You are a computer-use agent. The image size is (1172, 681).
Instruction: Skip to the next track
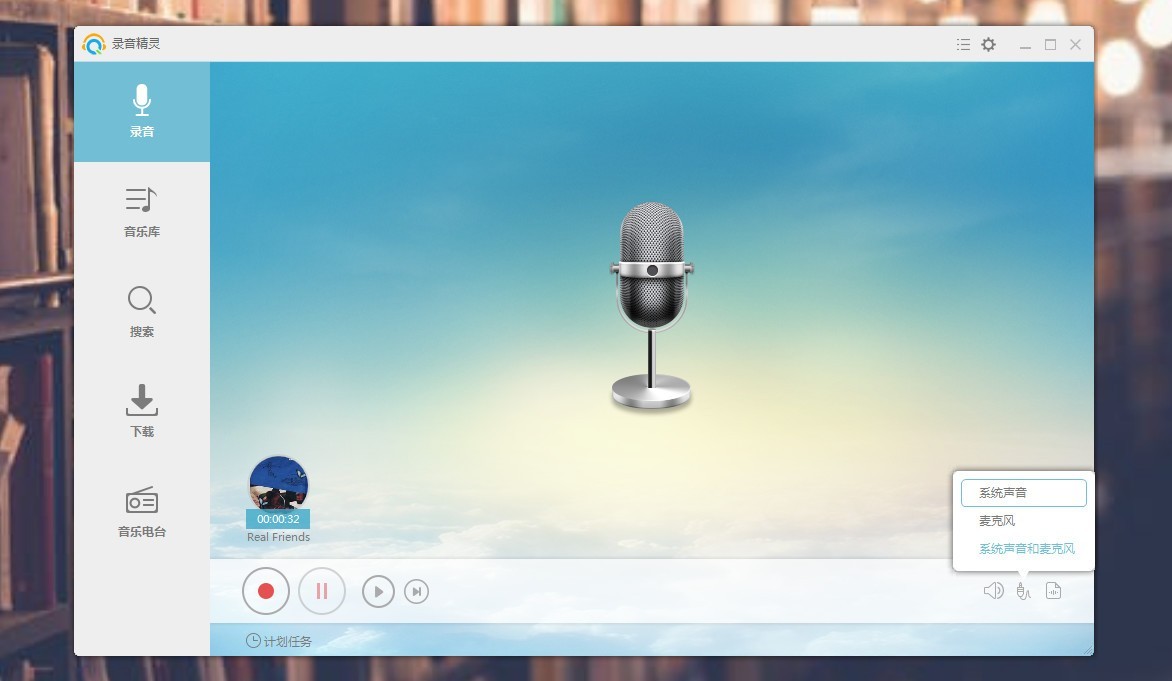(x=416, y=591)
